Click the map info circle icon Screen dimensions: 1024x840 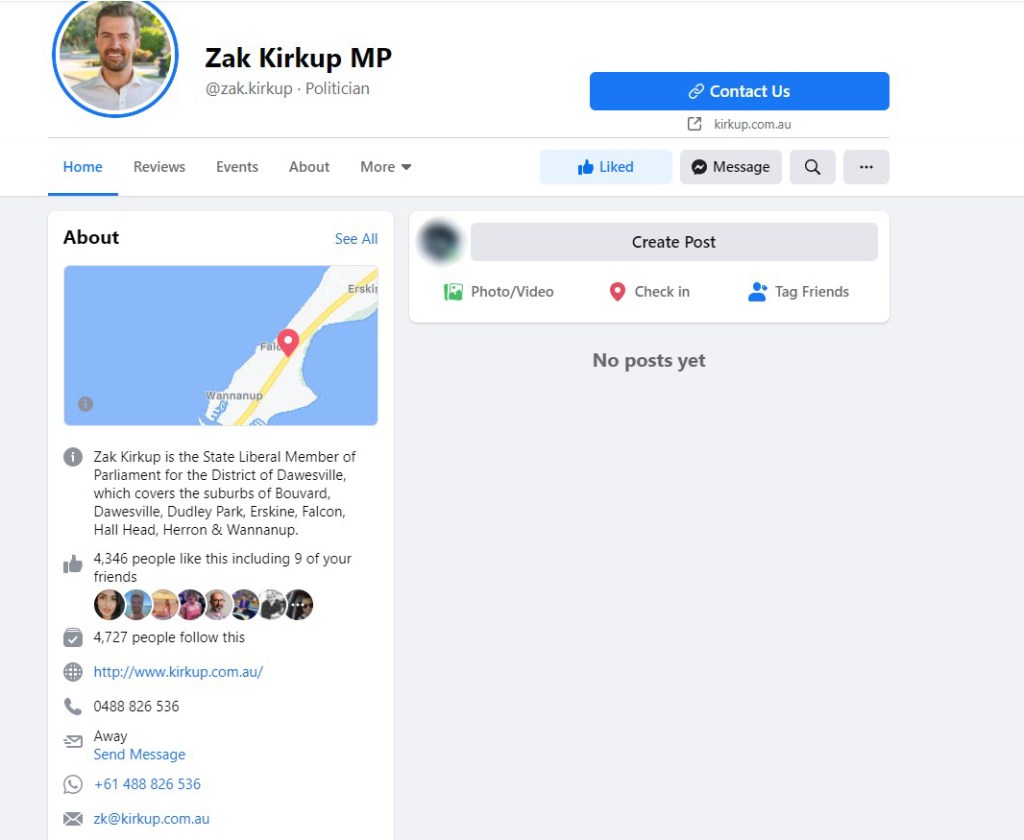pyautogui.click(x=86, y=404)
